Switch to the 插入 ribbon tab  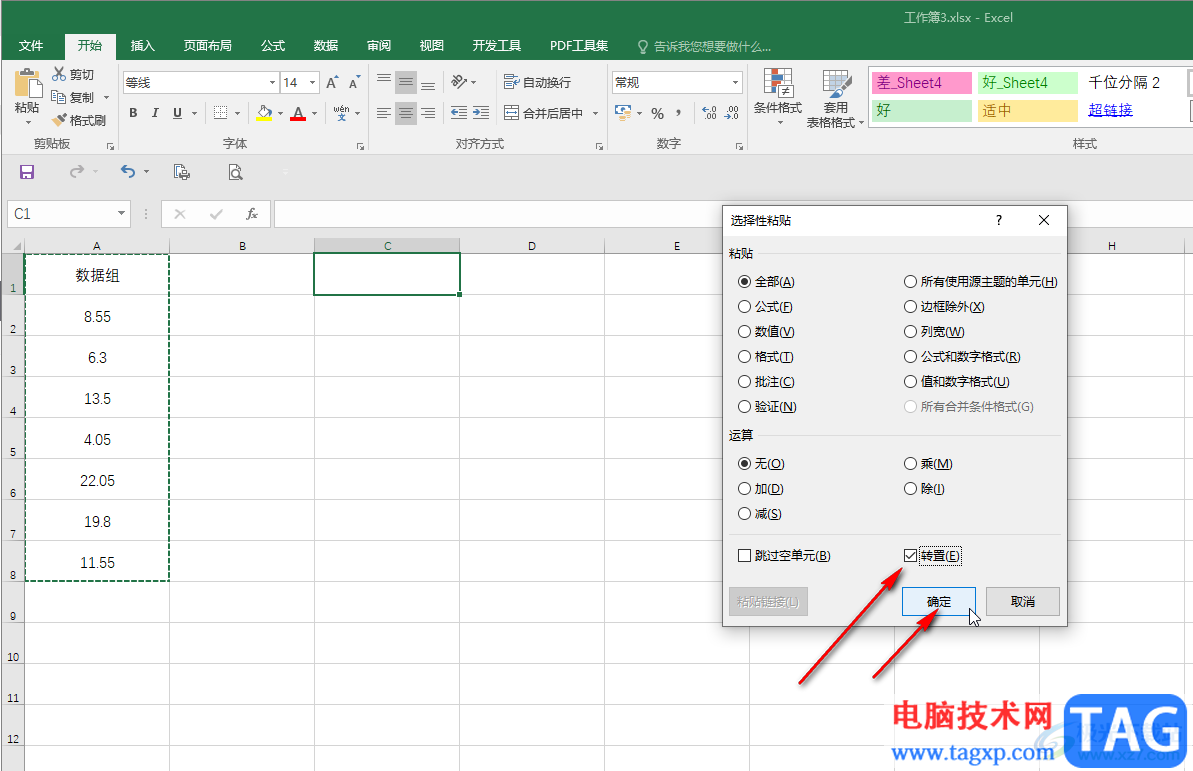point(143,46)
